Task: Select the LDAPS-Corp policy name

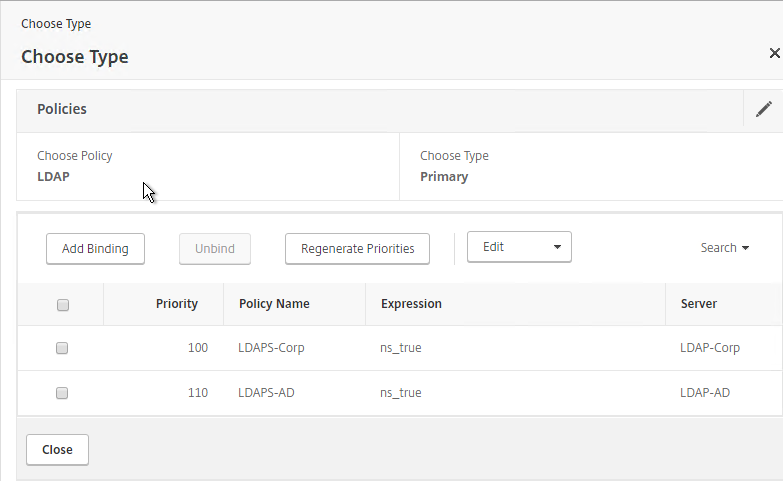Action: (271, 348)
